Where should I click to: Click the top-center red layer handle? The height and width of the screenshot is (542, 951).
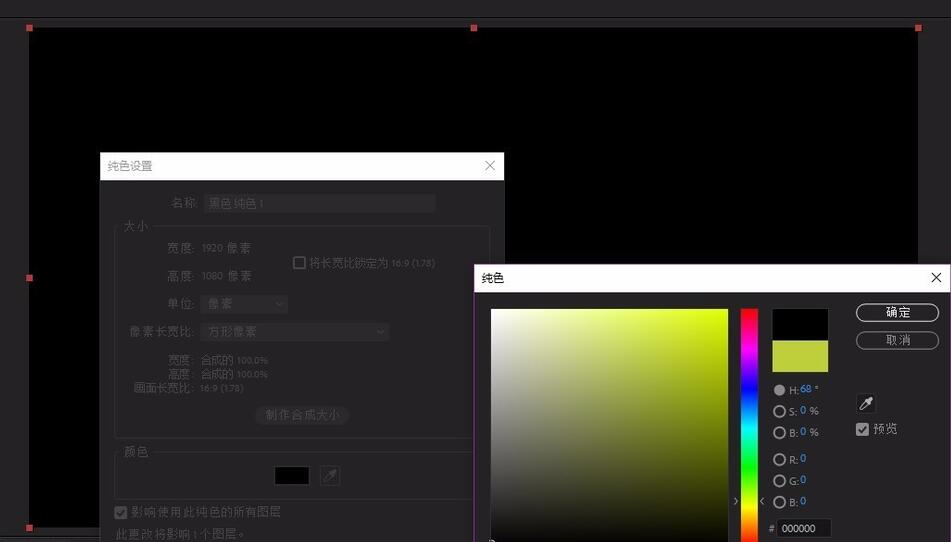(x=474, y=28)
